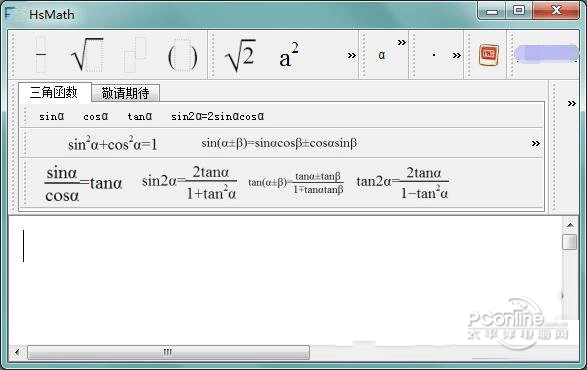The width and height of the screenshot is (587, 370).
Task: Insert the dot operator symbol
Action: [434, 55]
